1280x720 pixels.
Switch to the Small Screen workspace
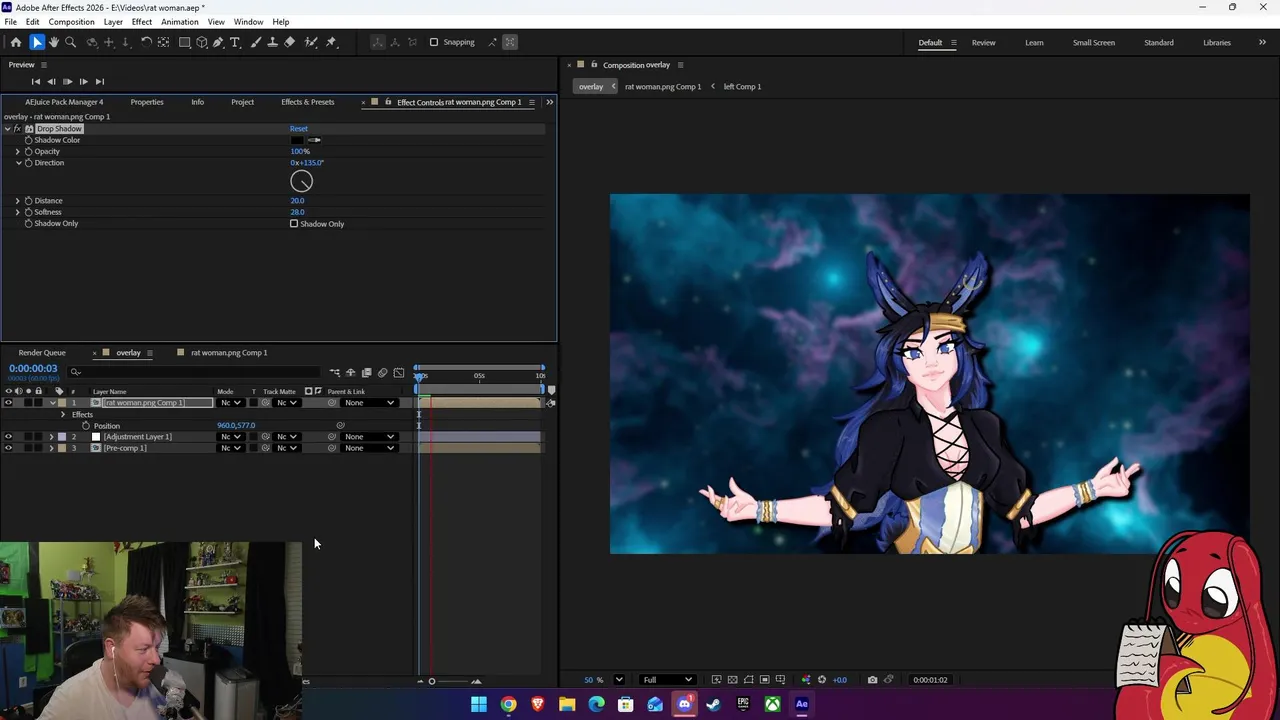pos(1094,43)
